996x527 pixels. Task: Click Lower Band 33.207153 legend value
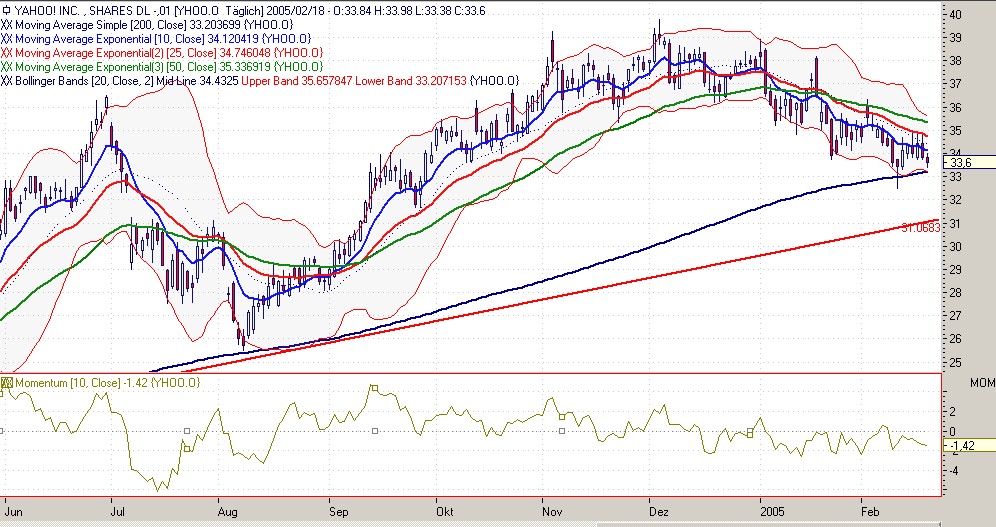pyautogui.click(x=411, y=81)
